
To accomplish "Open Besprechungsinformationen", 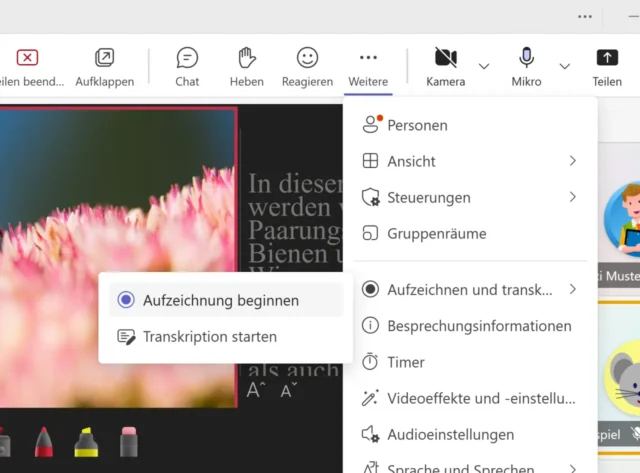I will pos(470,326).
